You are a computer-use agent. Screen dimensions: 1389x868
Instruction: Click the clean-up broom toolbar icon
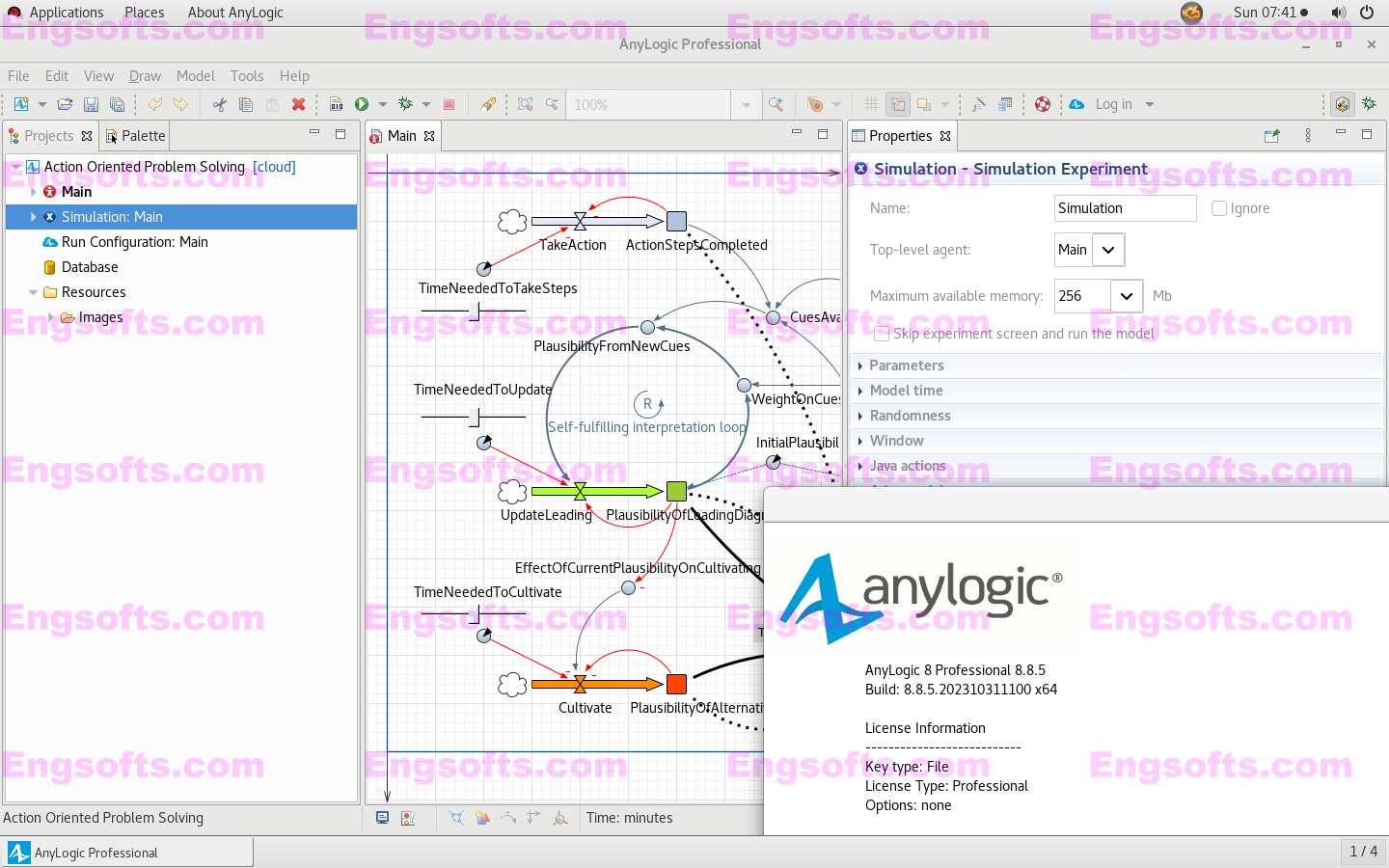point(488,104)
